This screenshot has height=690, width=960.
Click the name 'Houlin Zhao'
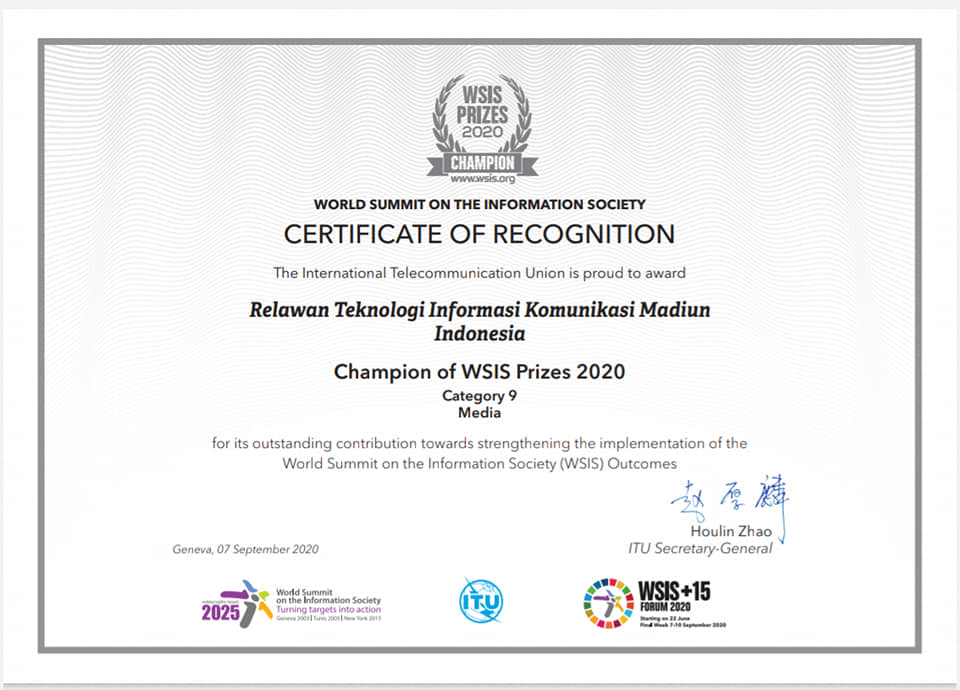click(x=731, y=531)
